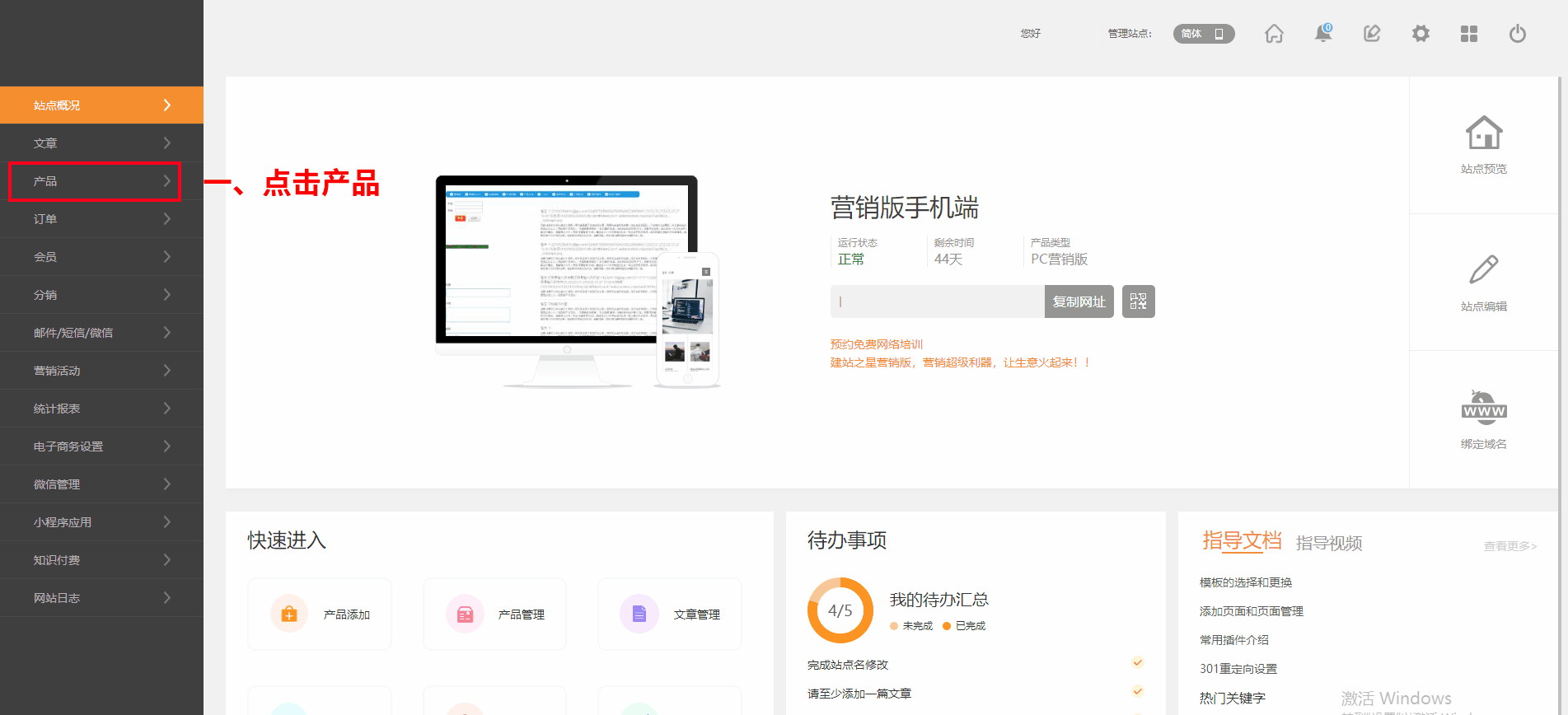This screenshot has height=715, width=1568.
Task: Open 热门关键字 guide
Action: (x=1233, y=698)
